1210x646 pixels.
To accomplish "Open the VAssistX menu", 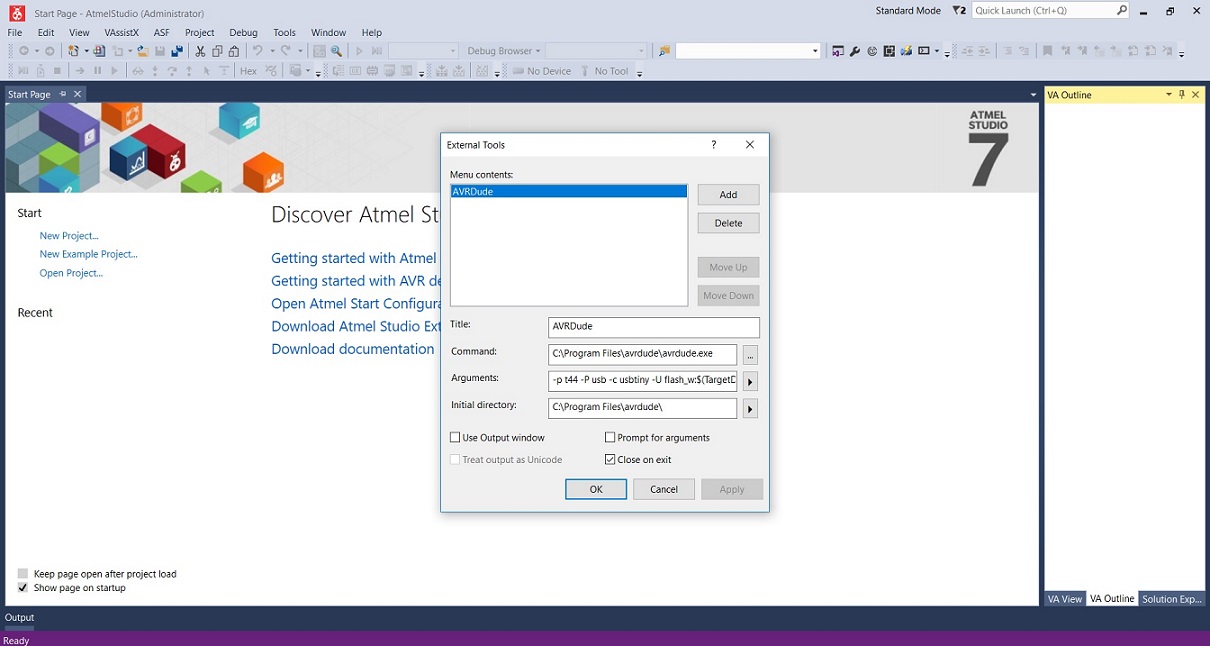I will (121, 32).
